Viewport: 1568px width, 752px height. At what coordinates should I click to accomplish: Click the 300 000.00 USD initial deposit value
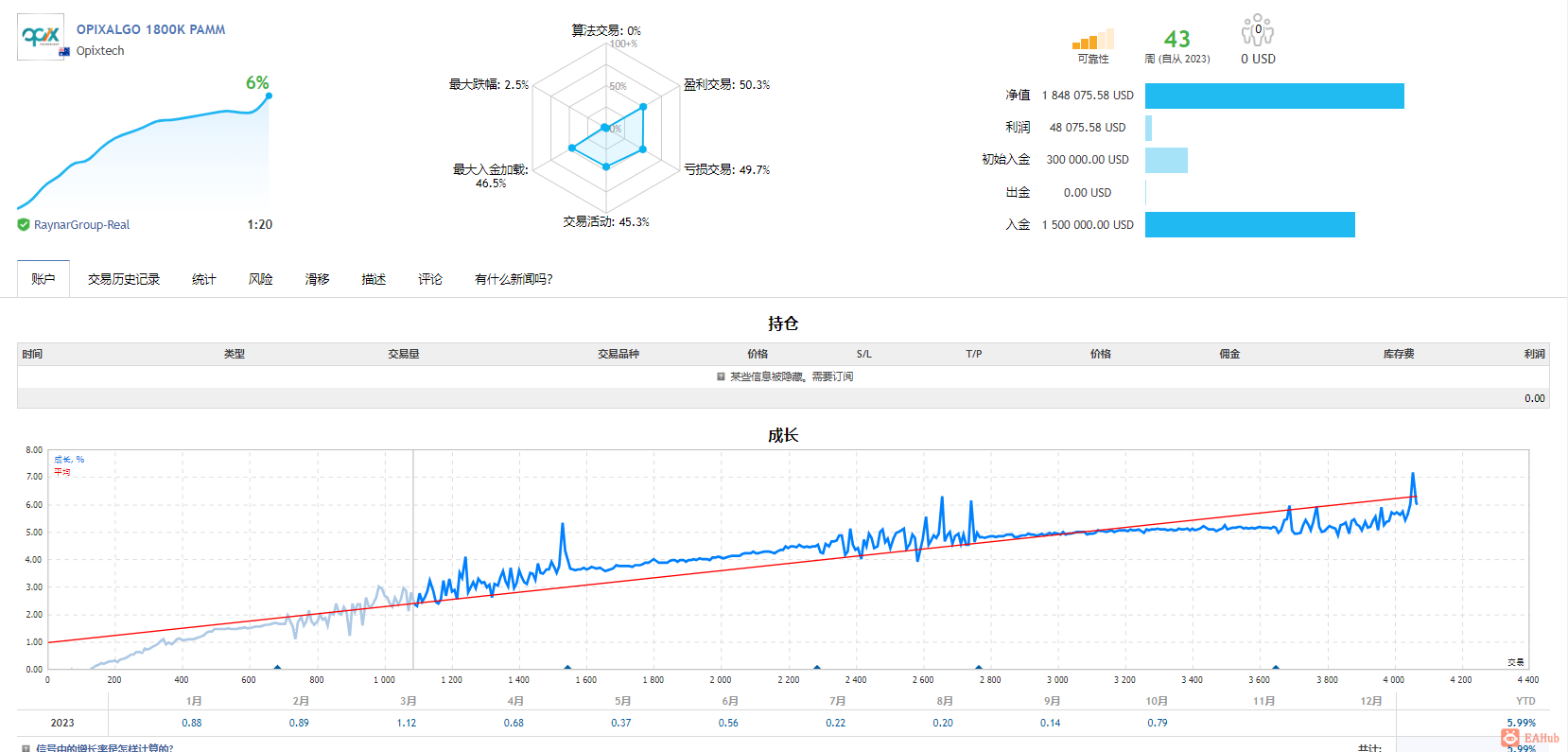click(x=1088, y=160)
